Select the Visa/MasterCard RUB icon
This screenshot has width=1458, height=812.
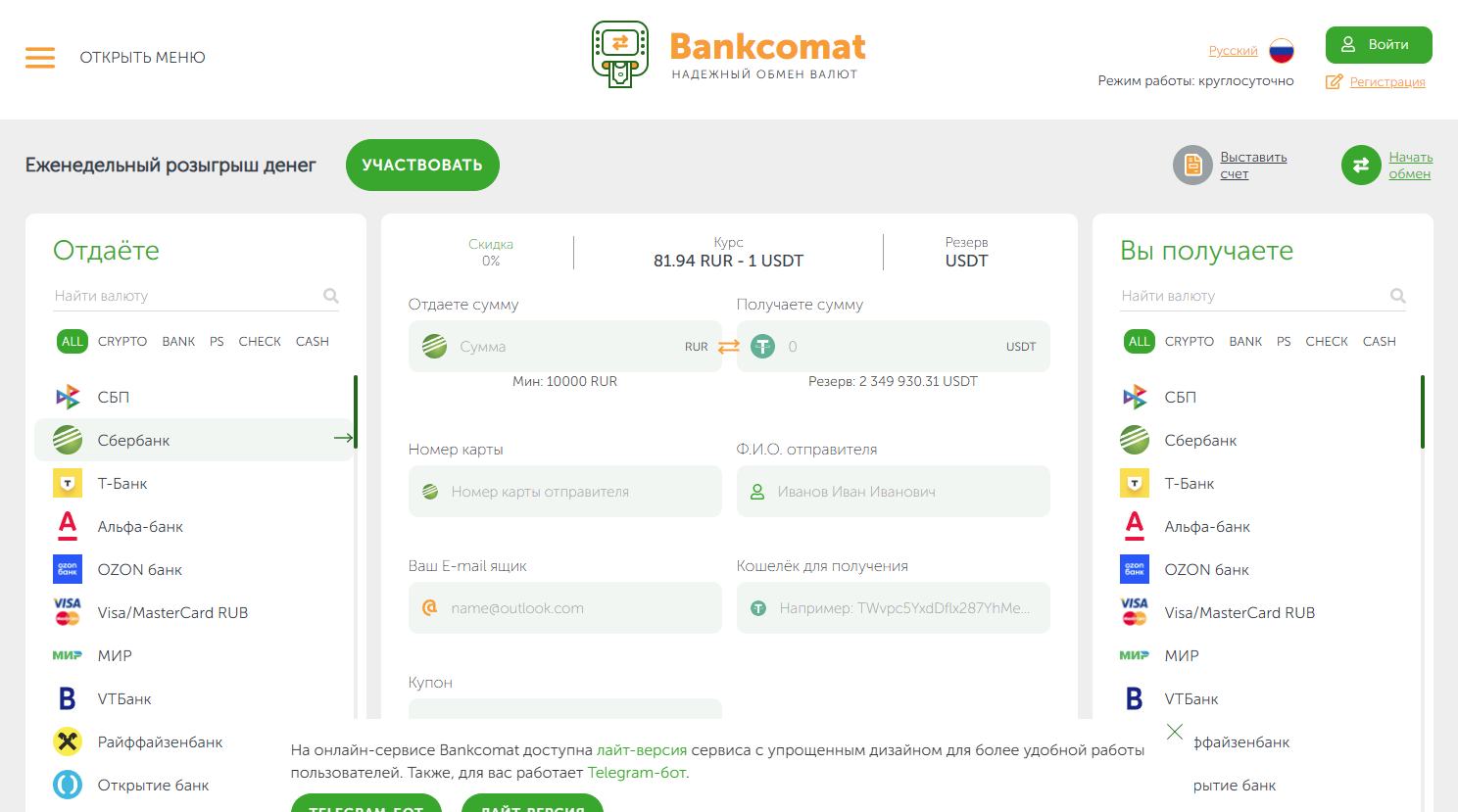67,612
